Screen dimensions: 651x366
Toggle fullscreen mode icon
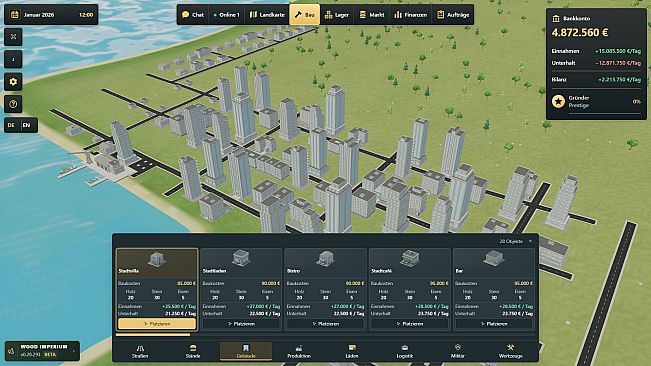pos(13,37)
